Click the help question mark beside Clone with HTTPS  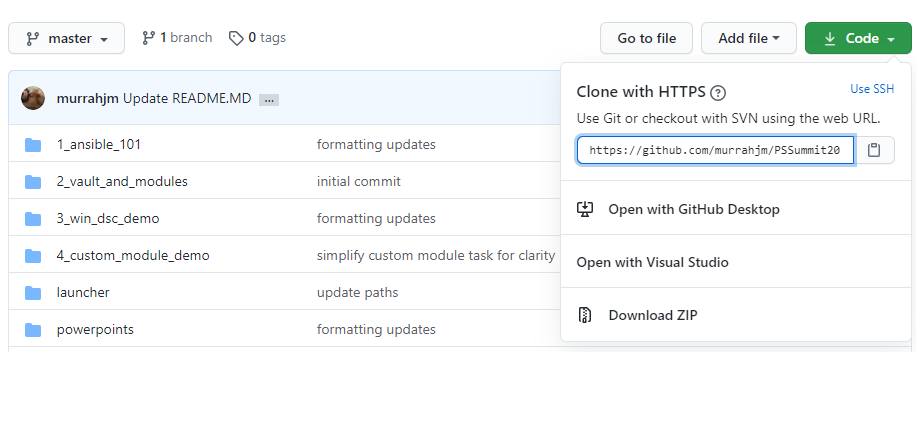[x=718, y=93]
